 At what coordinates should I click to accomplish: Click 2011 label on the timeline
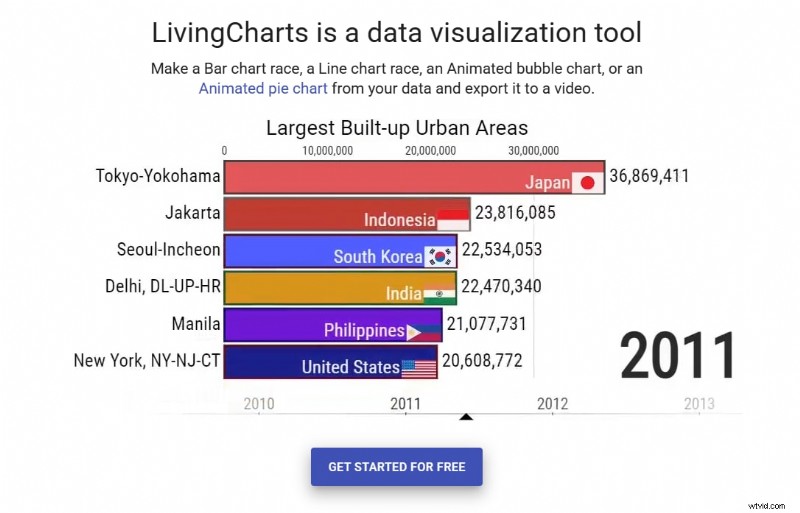tap(405, 403)
